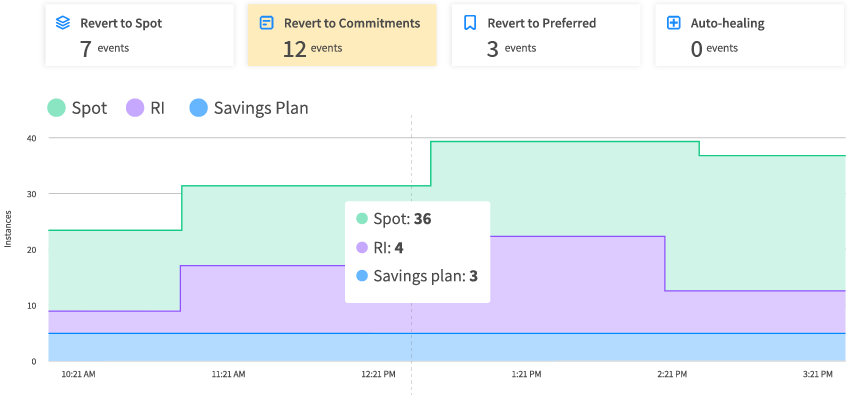This screenshot has height=399, width=850.
Task: Open the Auto-healing events card
Action: click(750, 35)
